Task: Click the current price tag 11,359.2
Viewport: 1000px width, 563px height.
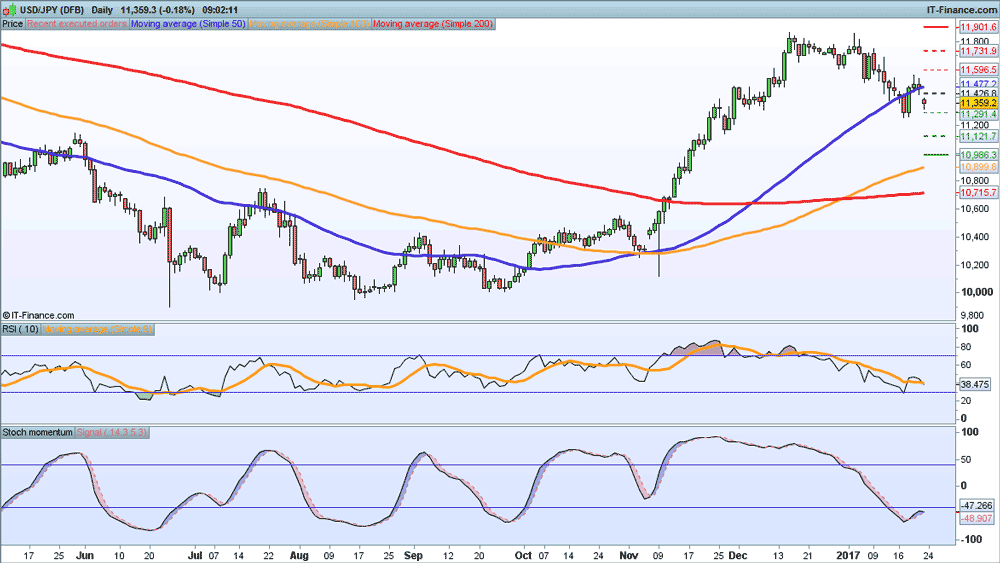Action: pyautogui.click(x=978, y=103)
